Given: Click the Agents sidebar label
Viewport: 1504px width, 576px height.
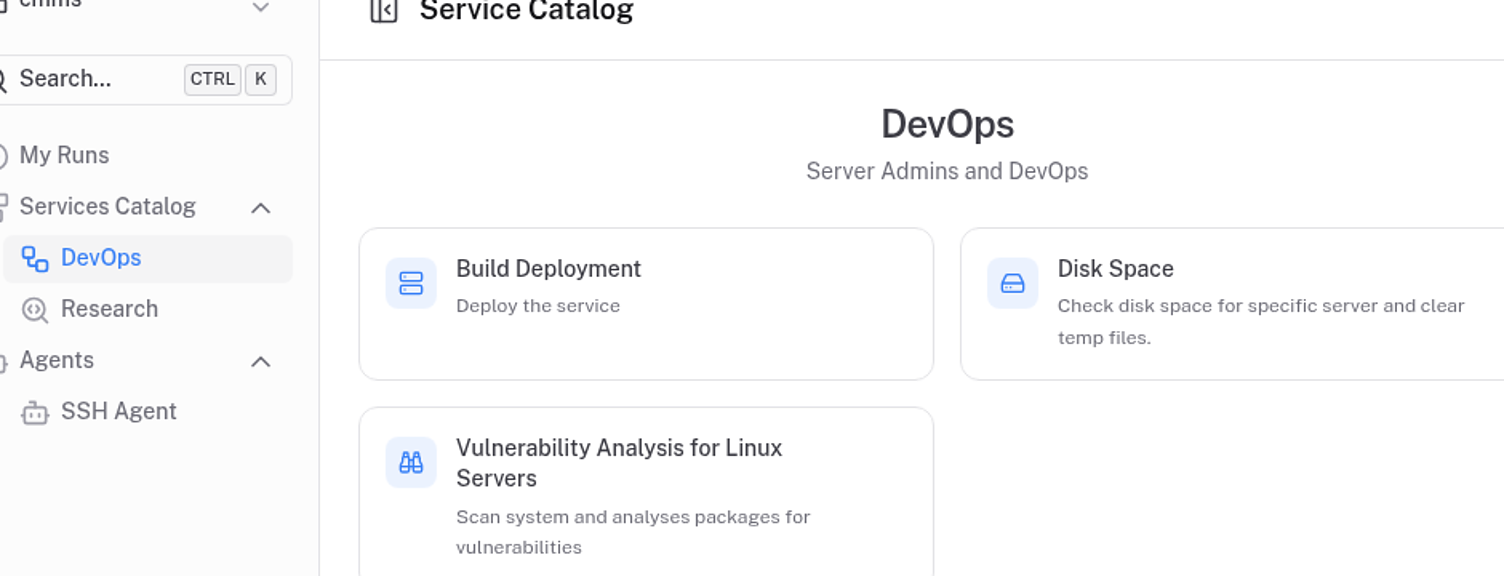Looking at the screenshot, I should (57, 360).
